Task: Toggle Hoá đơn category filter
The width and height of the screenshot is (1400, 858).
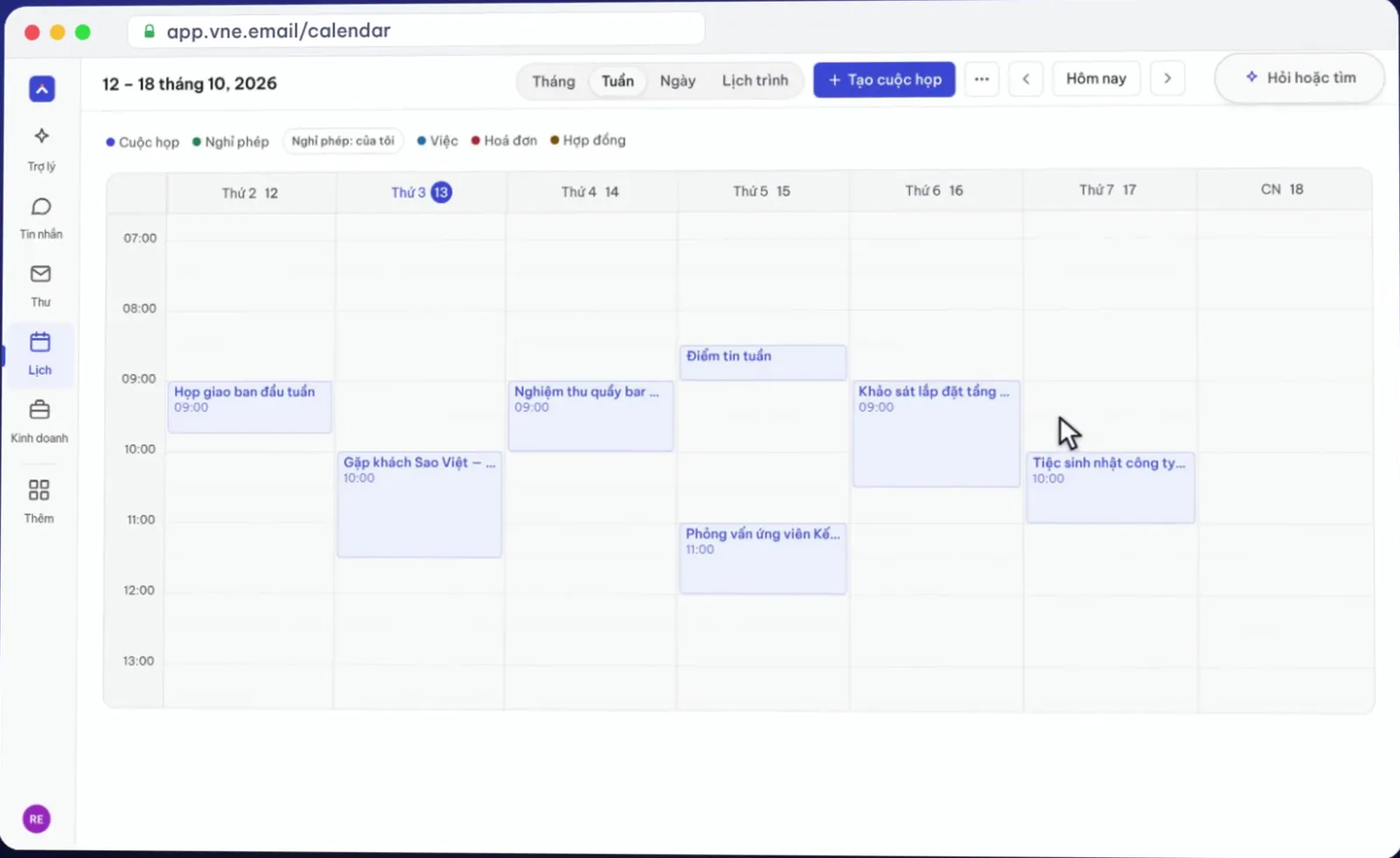Action: (504, 140)
